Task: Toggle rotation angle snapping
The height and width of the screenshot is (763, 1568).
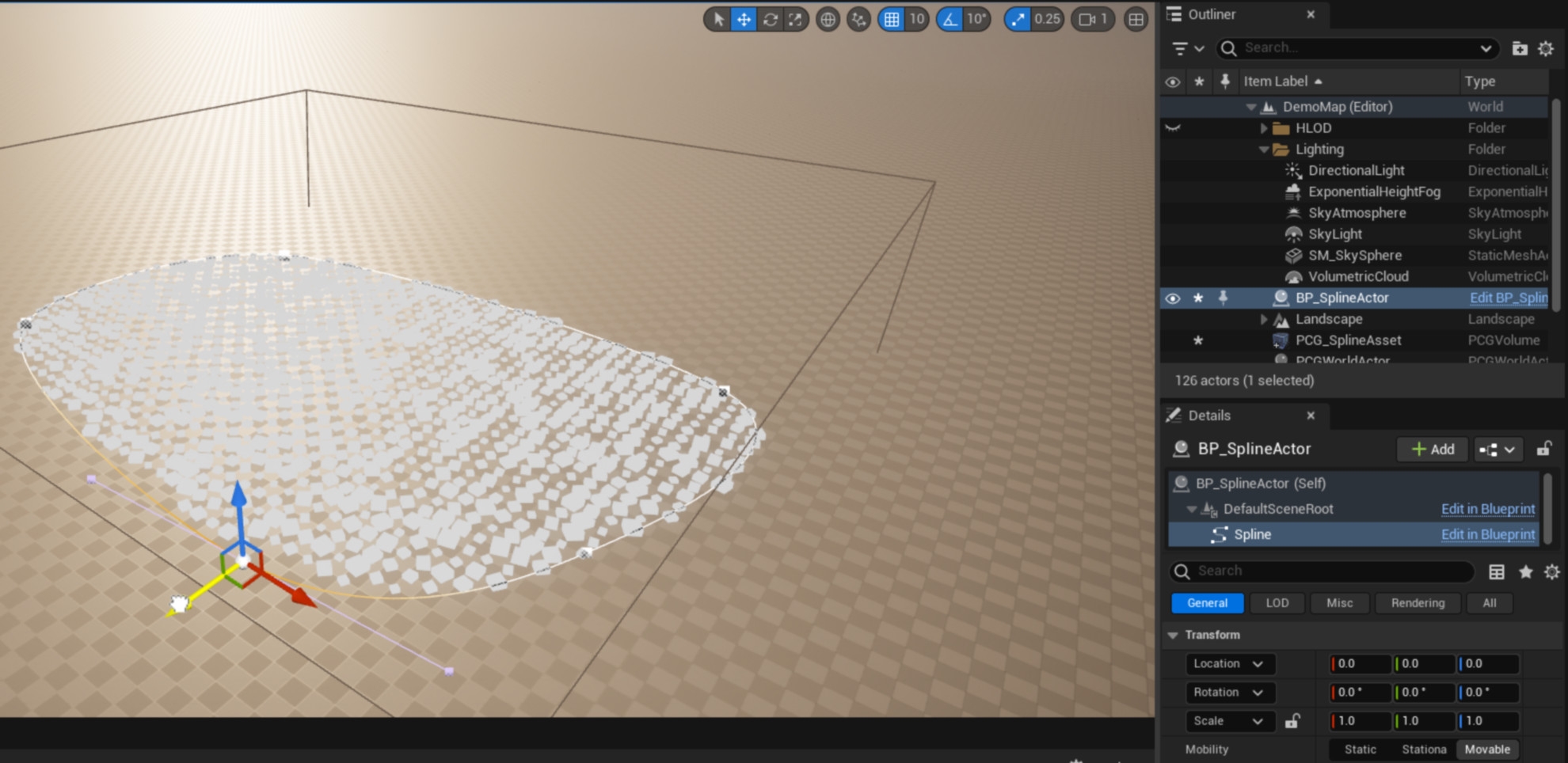Action: point(949,20)
